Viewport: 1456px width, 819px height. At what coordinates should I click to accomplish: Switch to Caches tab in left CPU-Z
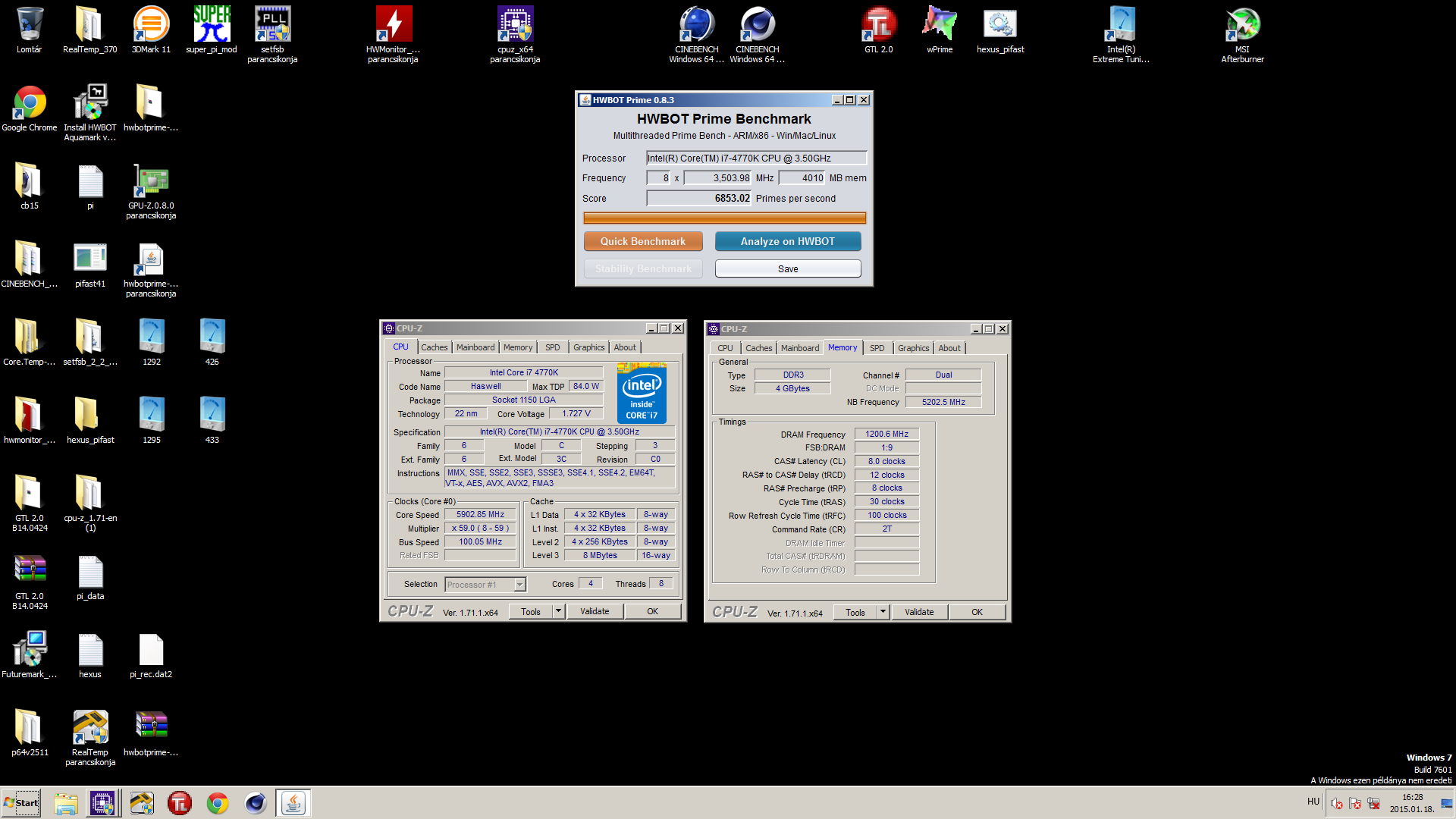coord(435,347)
